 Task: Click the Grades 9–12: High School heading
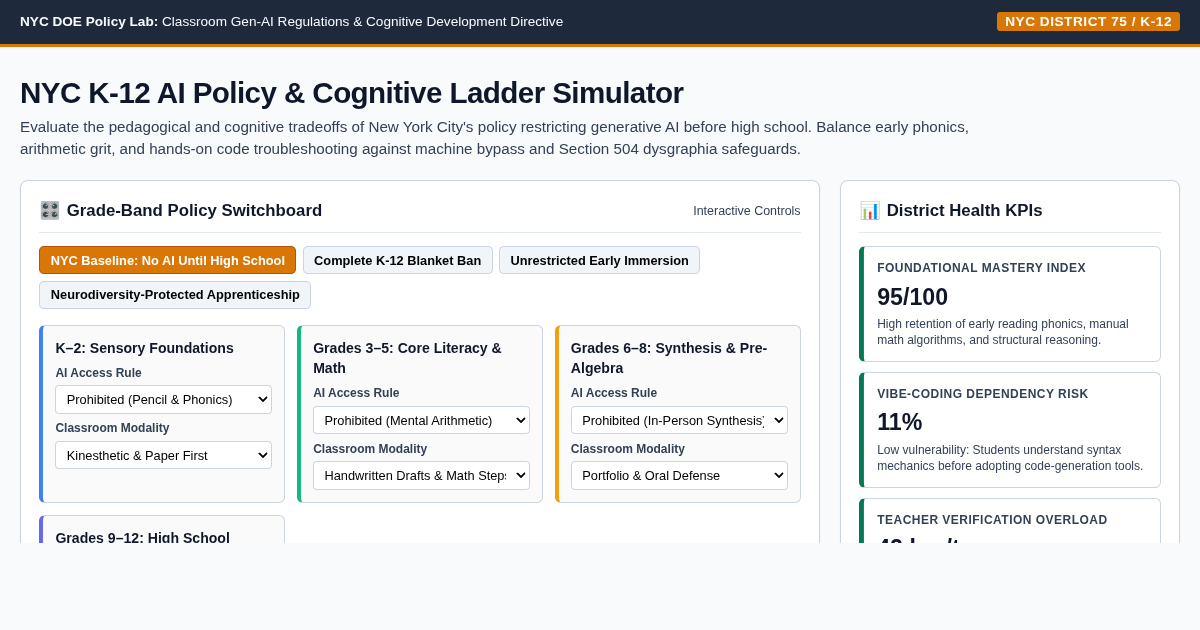[x=142, y=537]
